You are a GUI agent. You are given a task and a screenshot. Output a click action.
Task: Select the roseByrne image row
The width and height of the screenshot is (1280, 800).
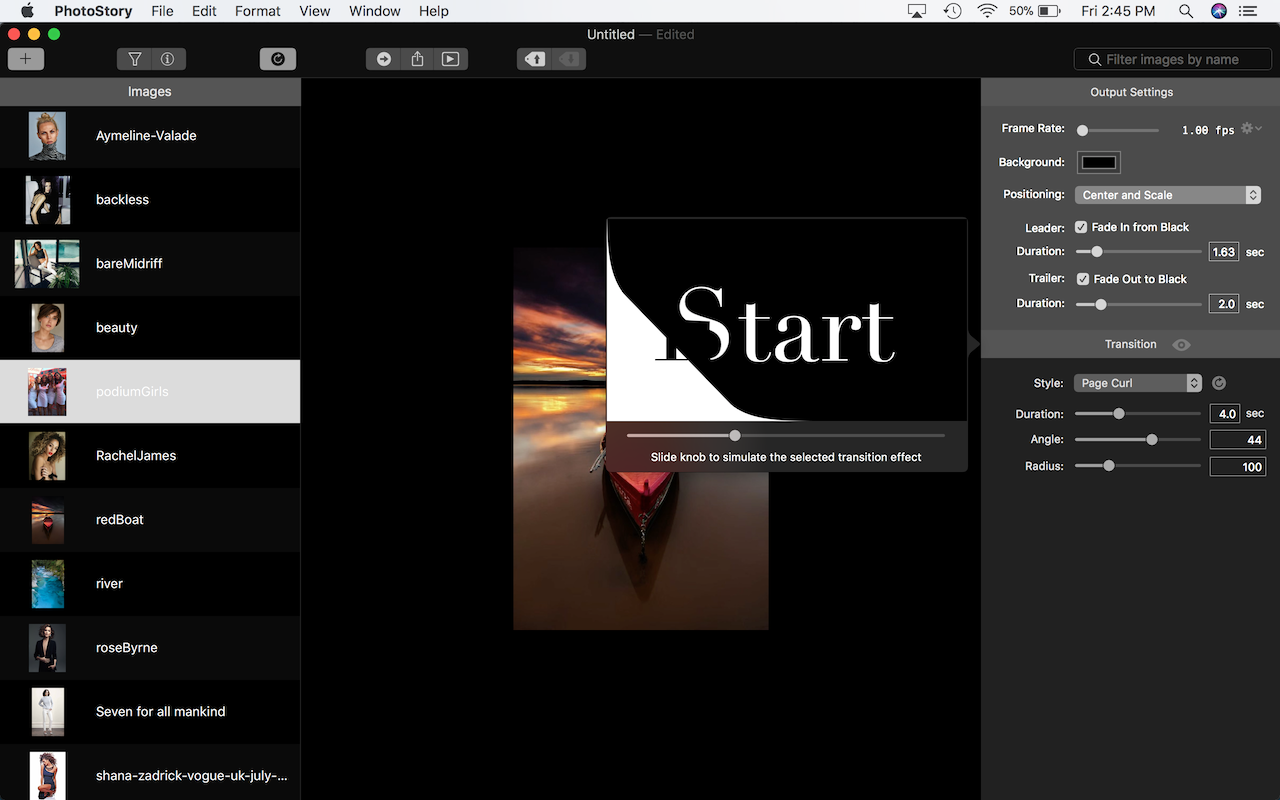(150, 648)
